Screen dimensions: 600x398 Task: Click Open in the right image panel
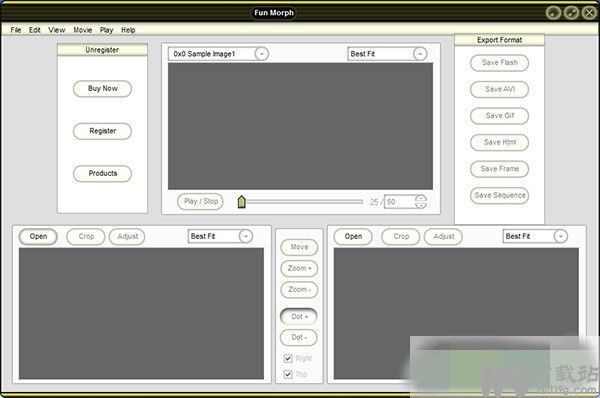click(353, 237)
